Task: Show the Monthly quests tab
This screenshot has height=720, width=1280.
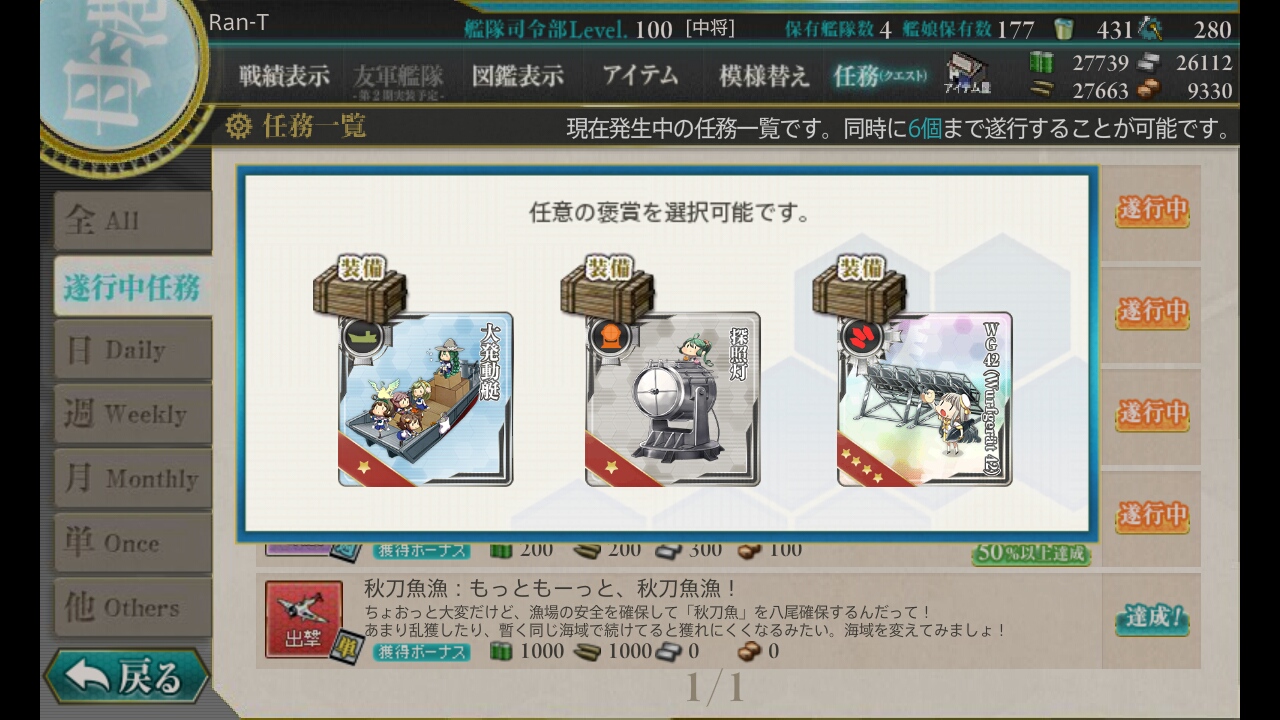Action: coord(133,478)
